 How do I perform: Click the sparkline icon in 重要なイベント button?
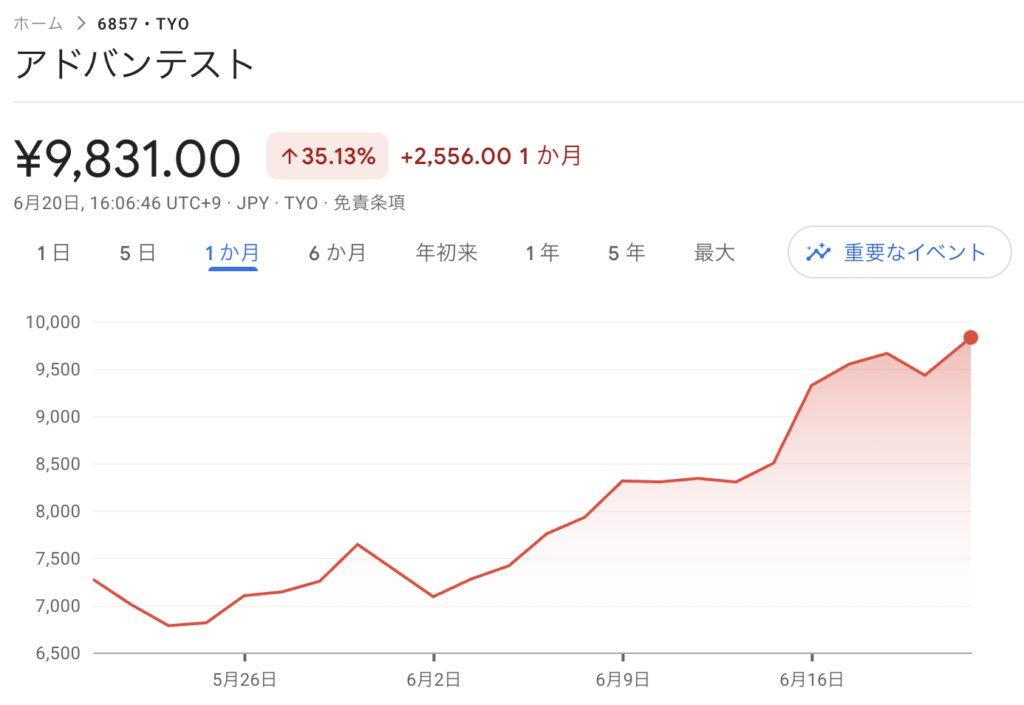[x=818, y=252]
